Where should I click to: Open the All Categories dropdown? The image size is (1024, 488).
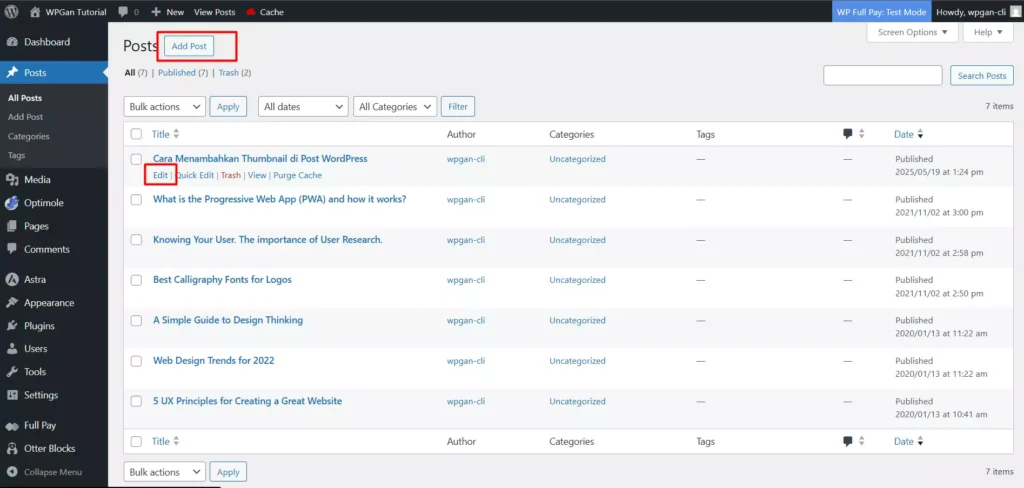click(x=395, y=106)
